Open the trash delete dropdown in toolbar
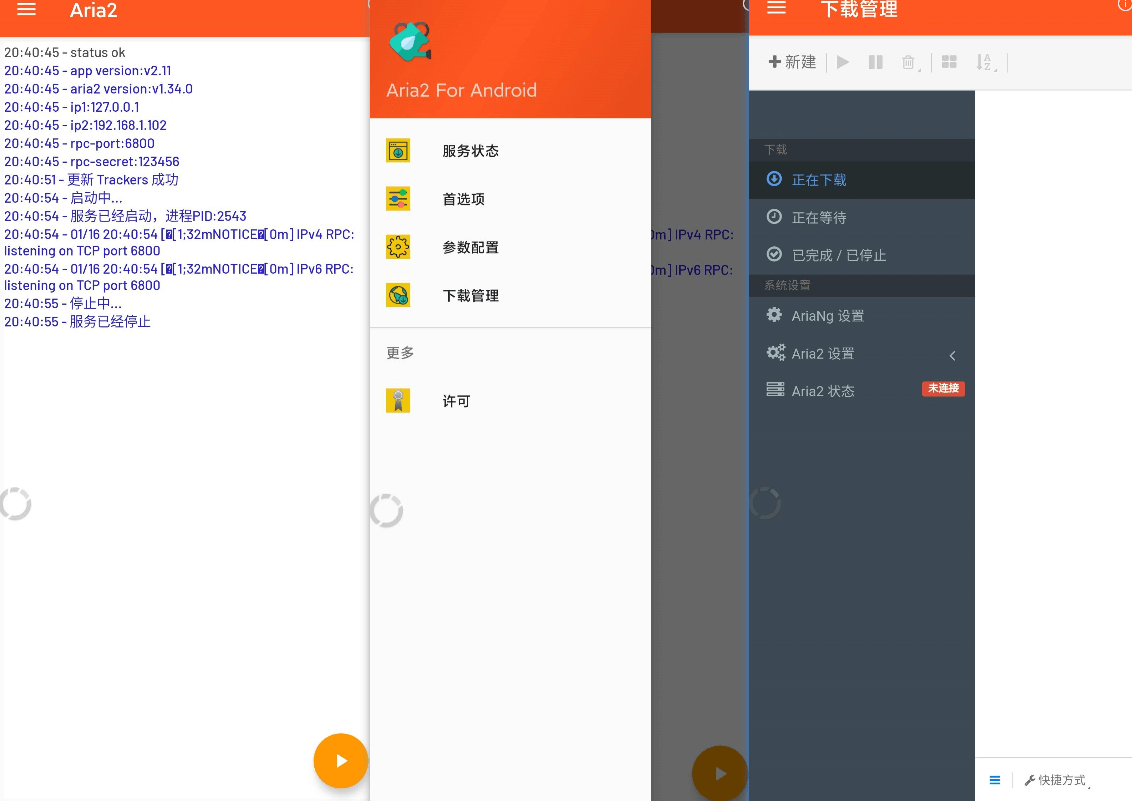 [x=910, y=63]
